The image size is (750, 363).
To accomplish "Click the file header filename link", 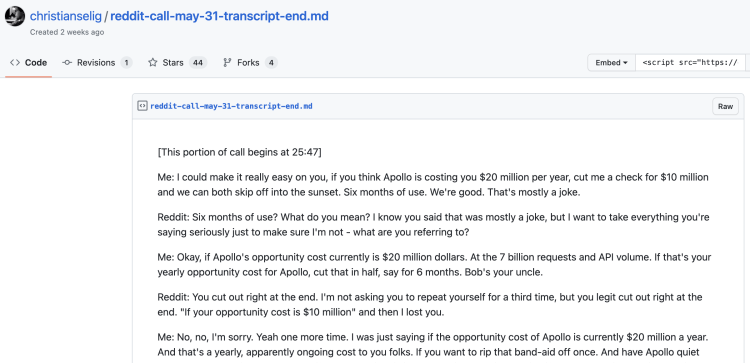I will 231,106.
